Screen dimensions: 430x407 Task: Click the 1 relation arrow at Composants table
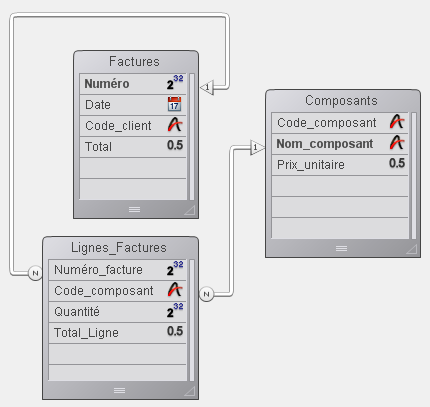pos(257,147)
